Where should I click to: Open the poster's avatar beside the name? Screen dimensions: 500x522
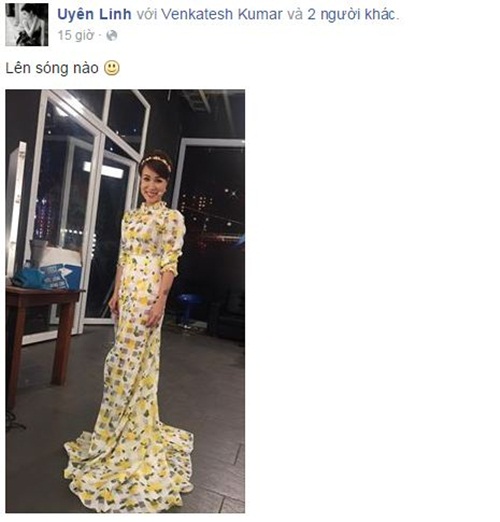point(27,24)
